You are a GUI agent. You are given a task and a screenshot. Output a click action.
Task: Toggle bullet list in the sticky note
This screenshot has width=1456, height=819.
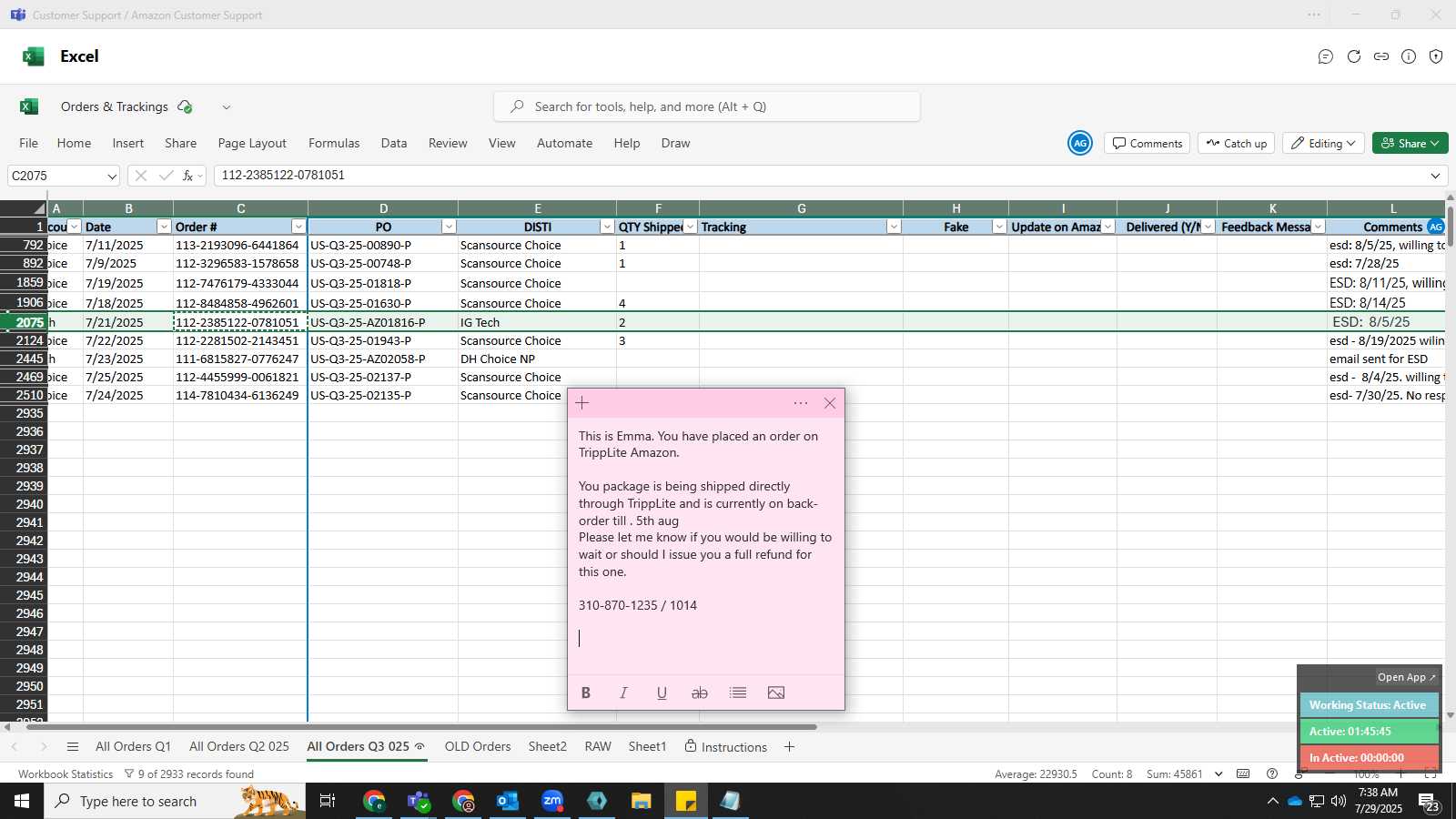tap(738, 693)
